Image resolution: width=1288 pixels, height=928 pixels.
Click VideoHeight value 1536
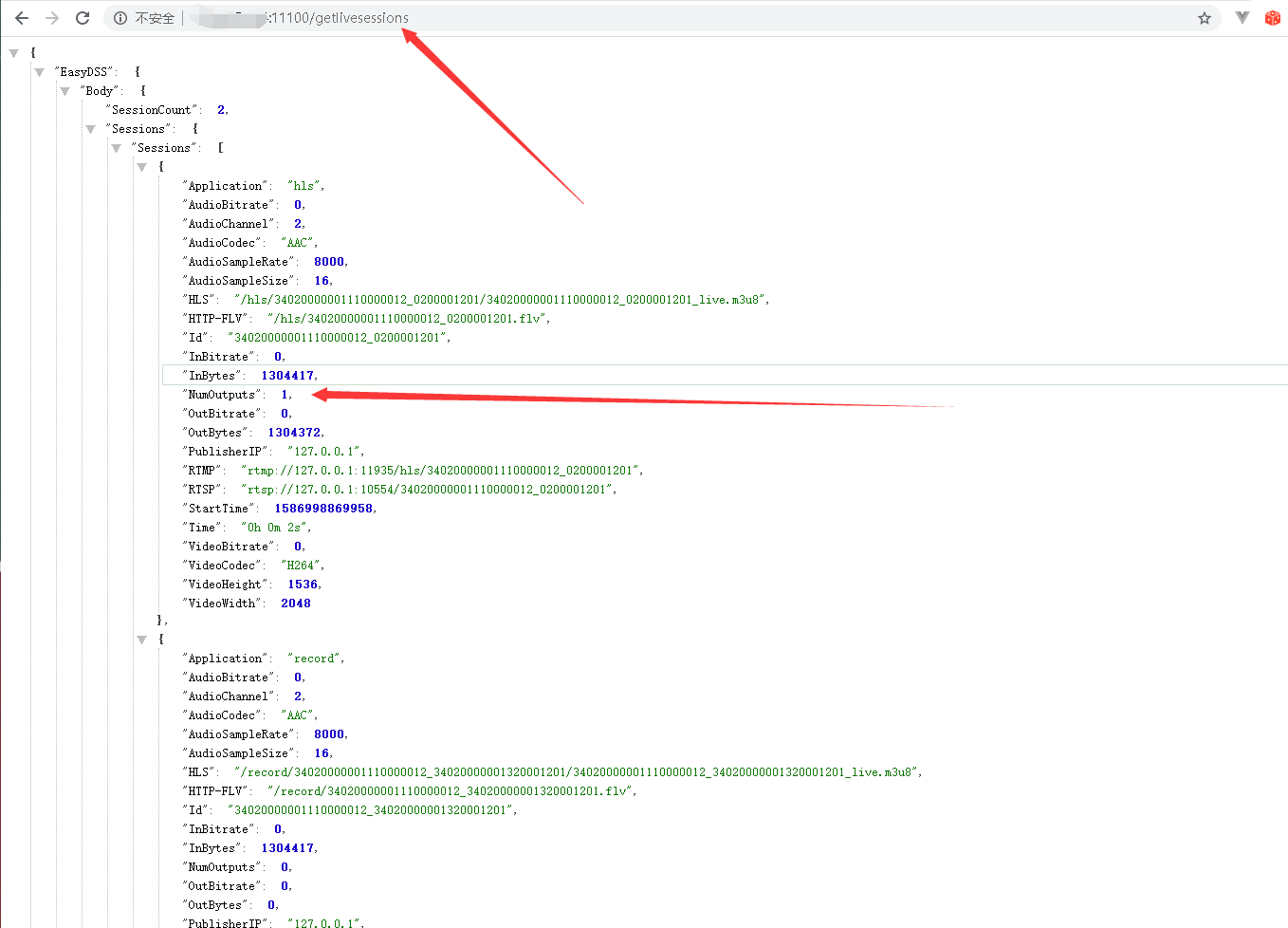(304, 585)
